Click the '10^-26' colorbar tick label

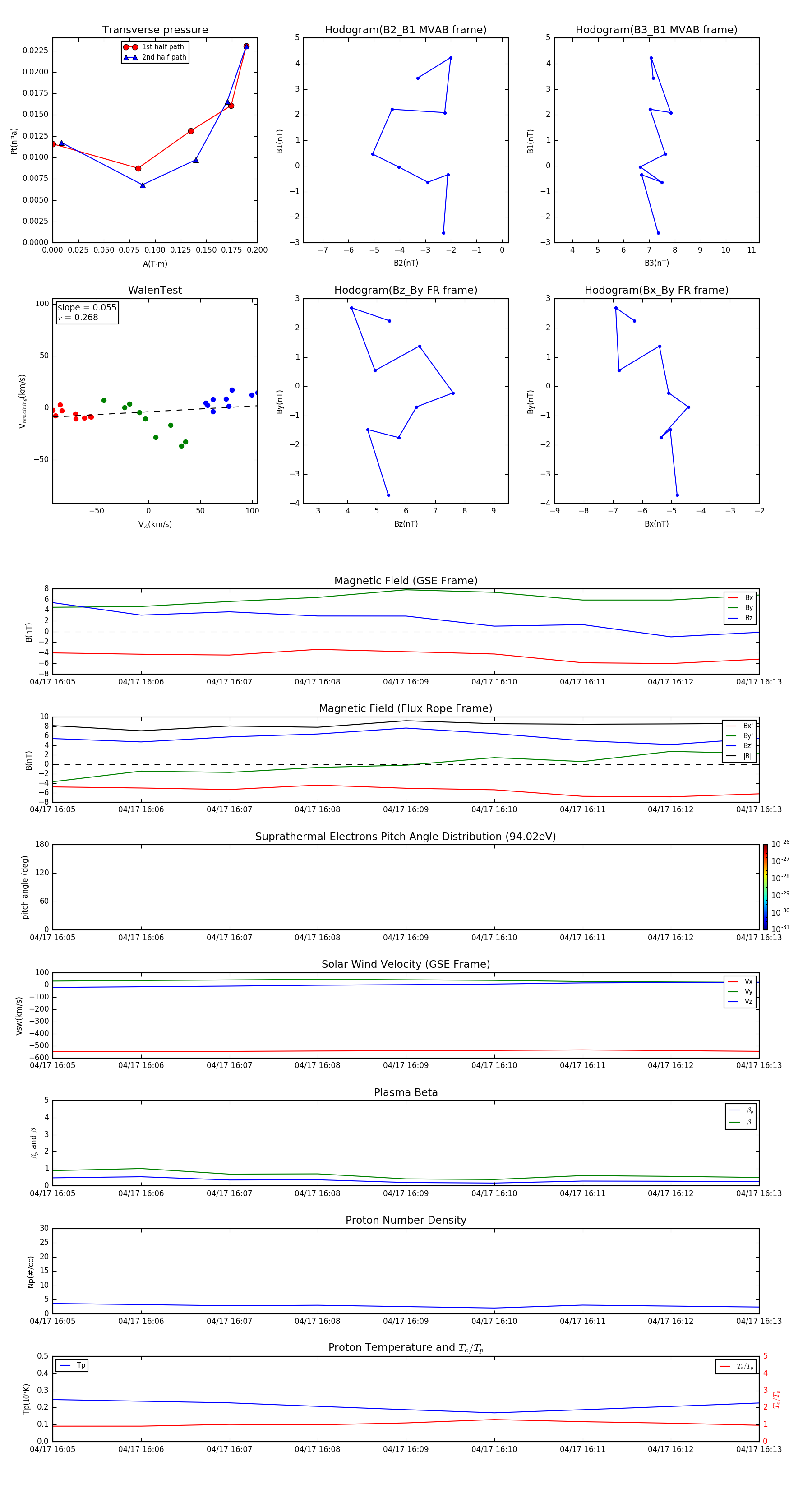[x=780, y=844]
